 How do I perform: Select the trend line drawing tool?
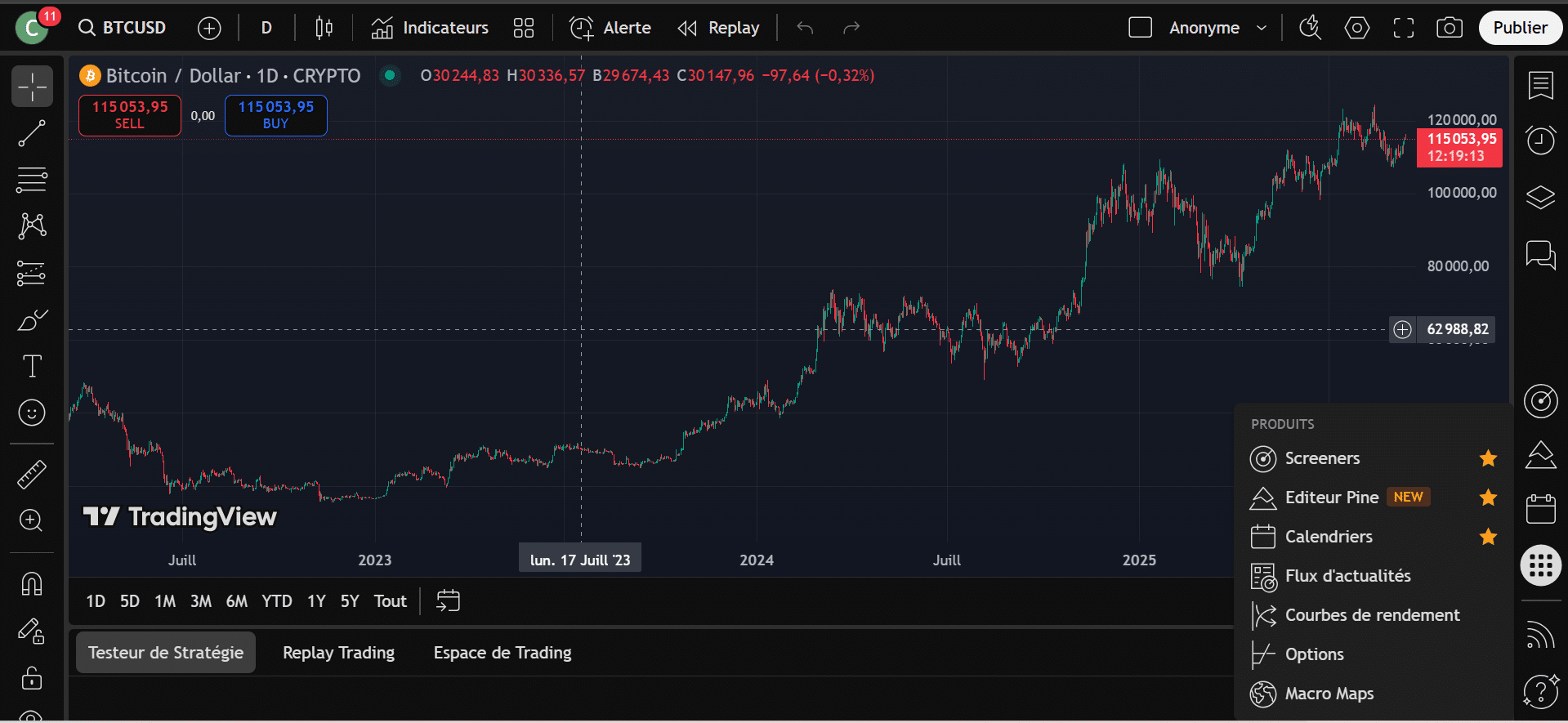[x=32, y=133]
